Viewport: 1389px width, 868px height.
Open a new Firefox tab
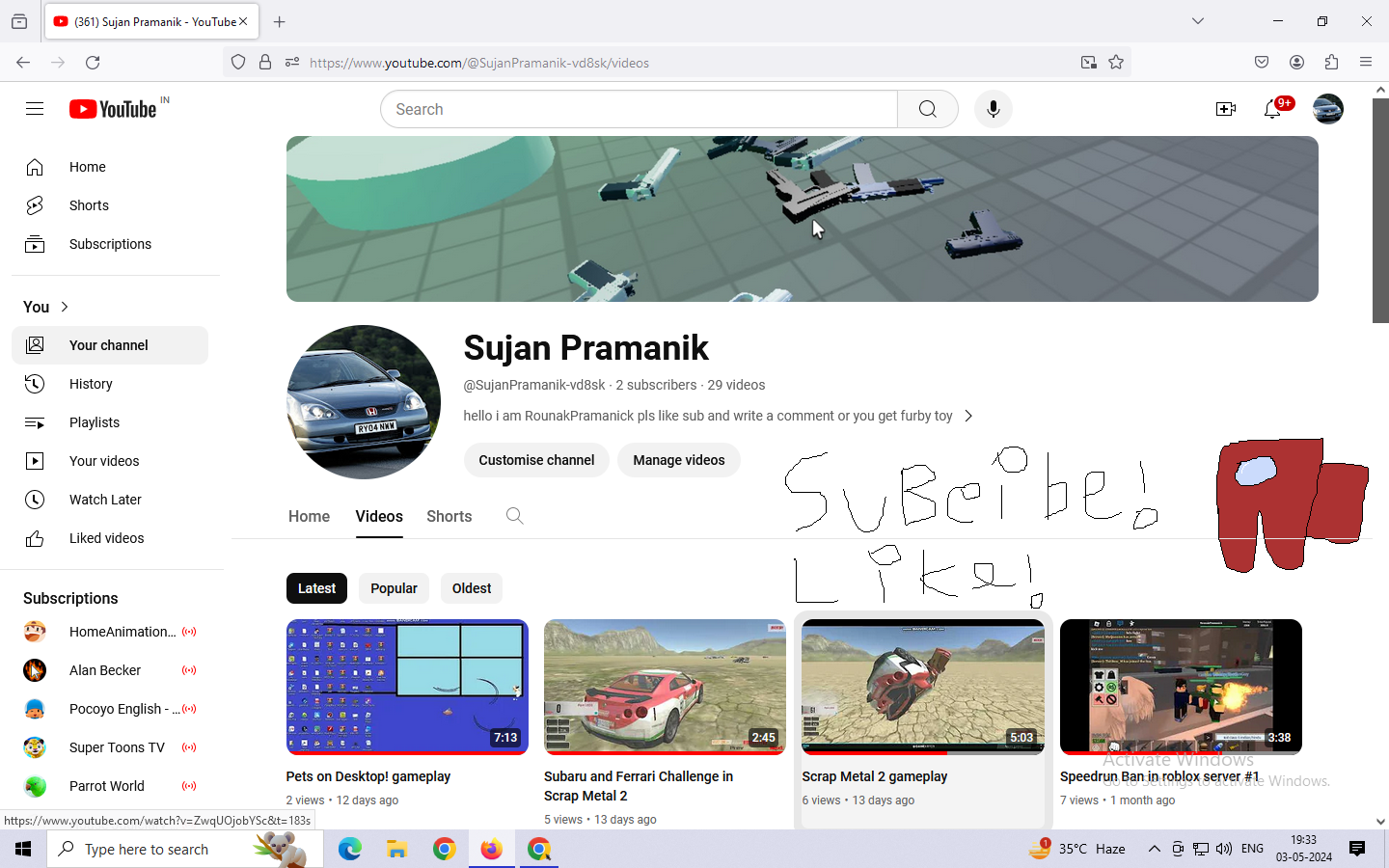tap(280, 21)
